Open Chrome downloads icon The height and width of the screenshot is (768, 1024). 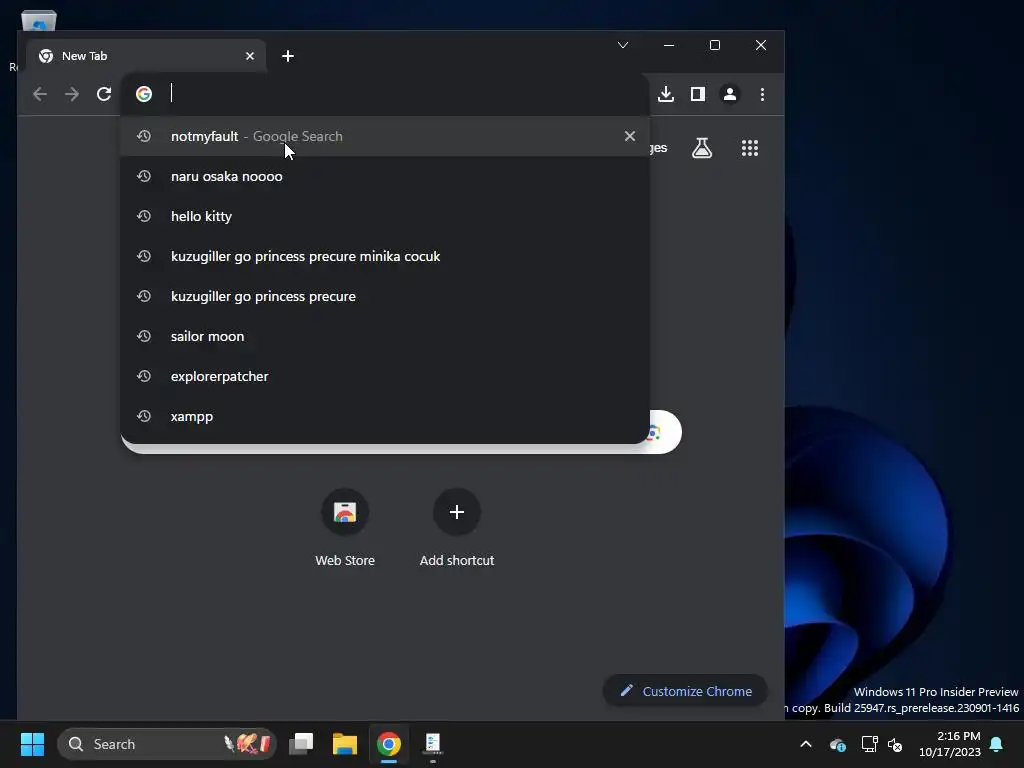[x=665, y=94]
